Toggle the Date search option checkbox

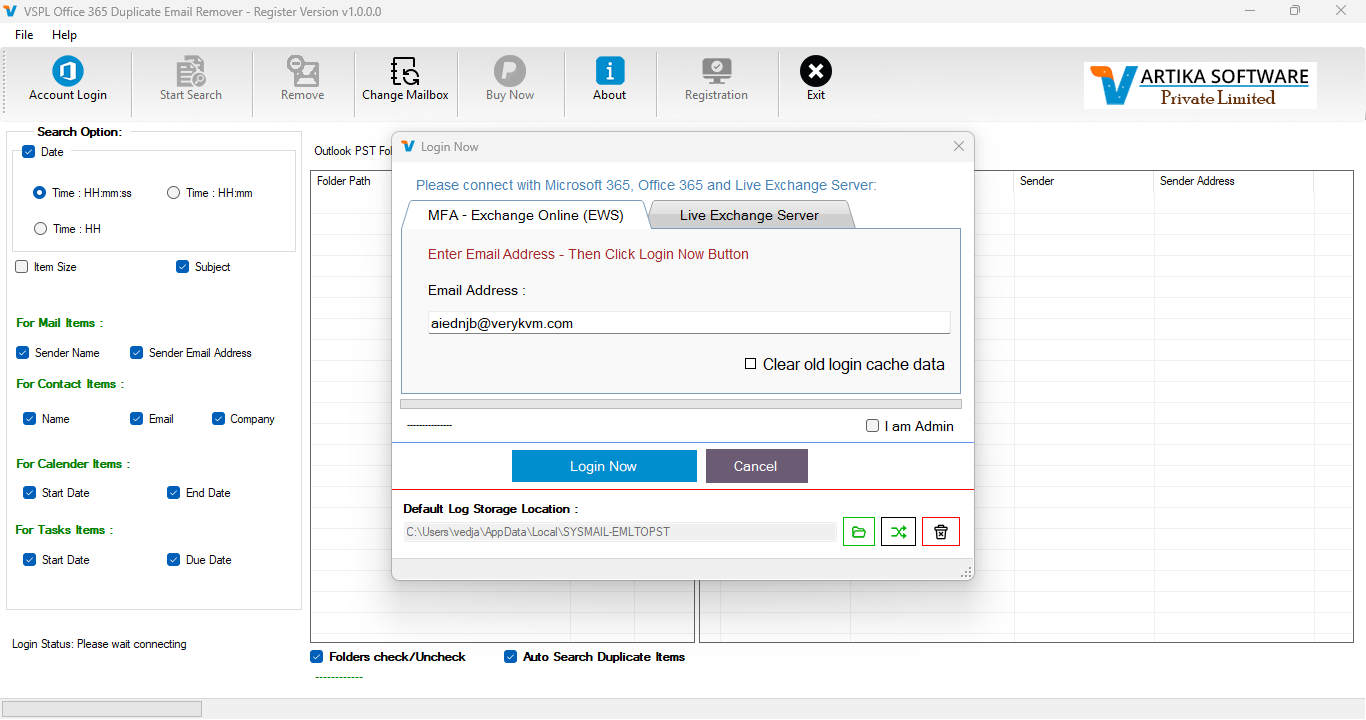point(28,152)
